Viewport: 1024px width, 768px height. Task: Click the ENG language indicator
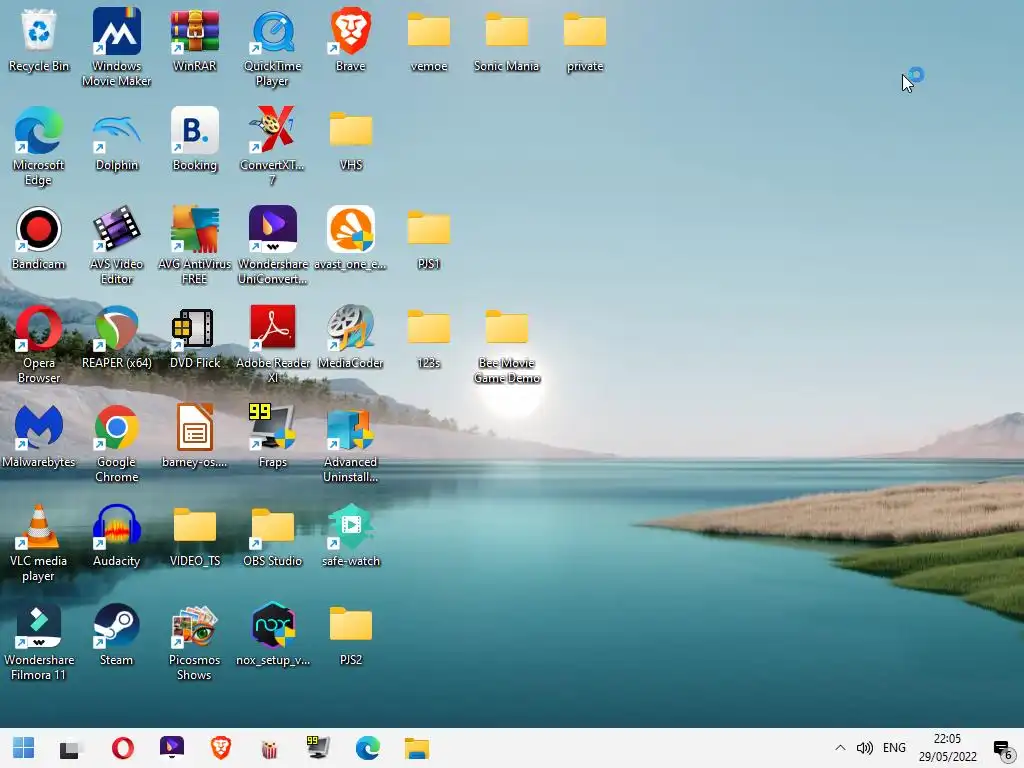[x=894, y=748]
